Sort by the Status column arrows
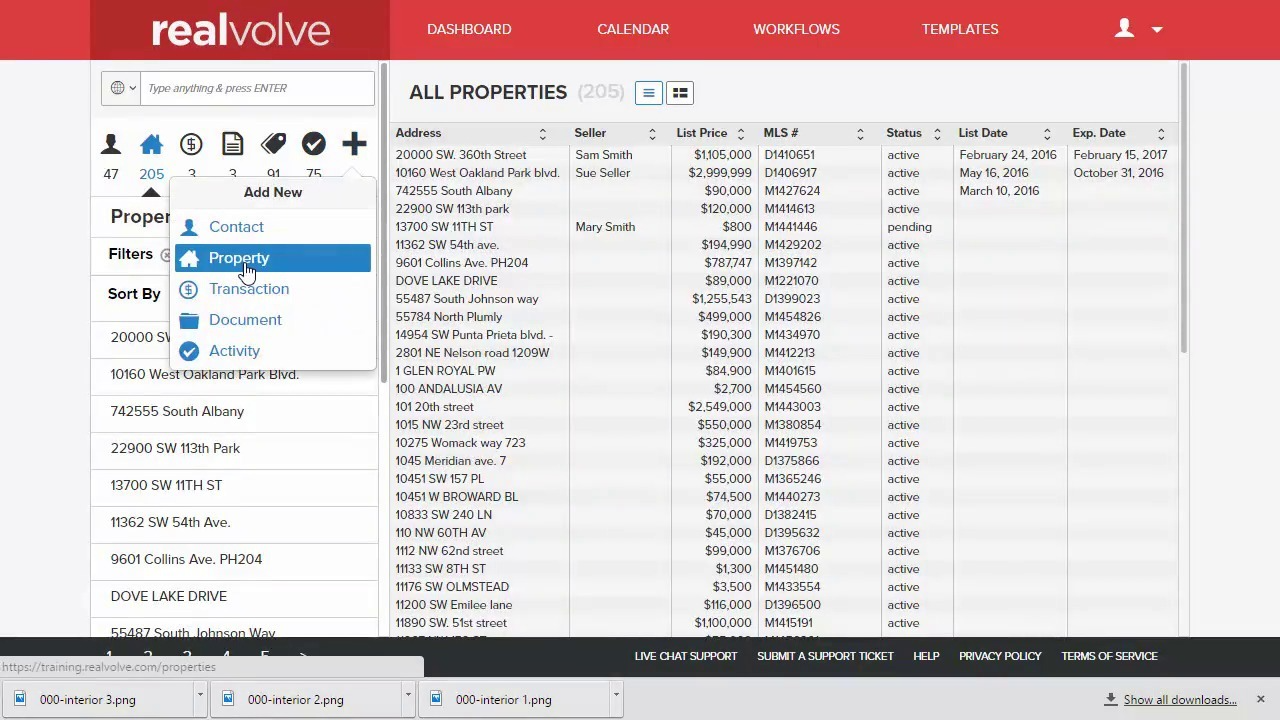 coord(937,134)
